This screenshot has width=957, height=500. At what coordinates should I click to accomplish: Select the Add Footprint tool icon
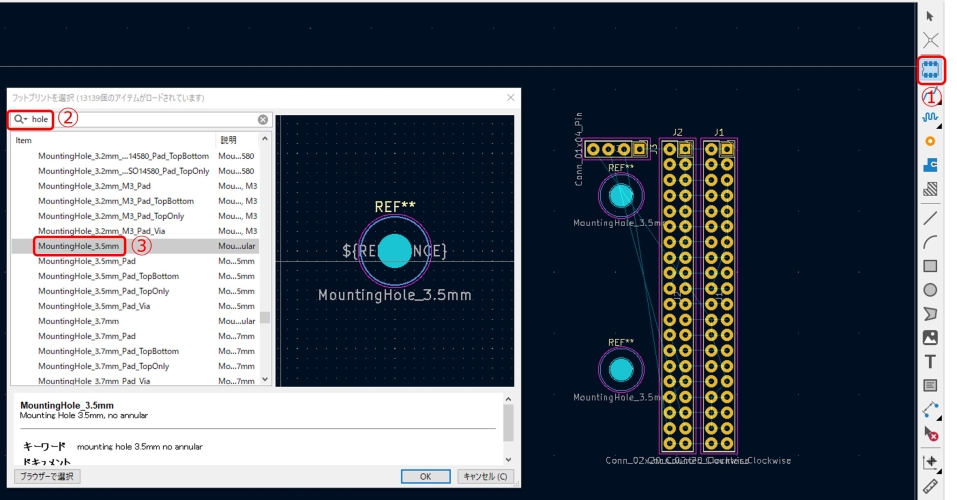pos(930,70)
